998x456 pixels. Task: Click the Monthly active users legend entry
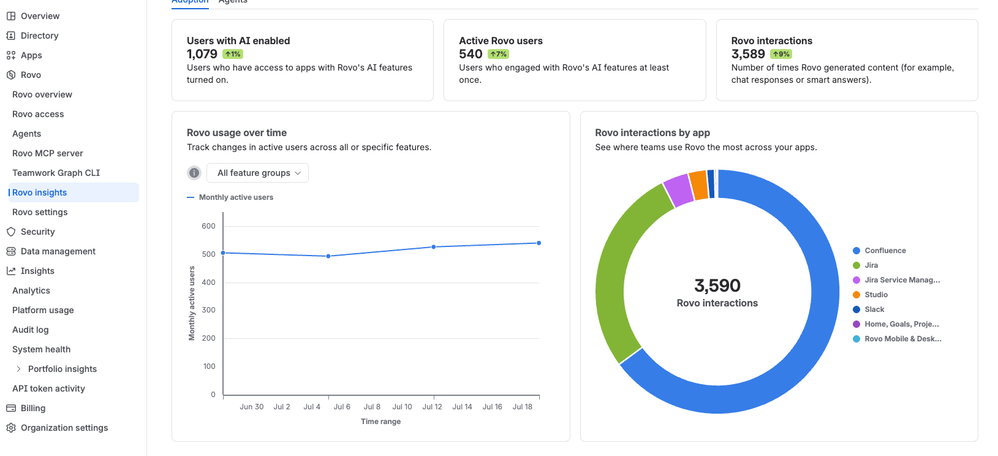click(x=230, y=197)
